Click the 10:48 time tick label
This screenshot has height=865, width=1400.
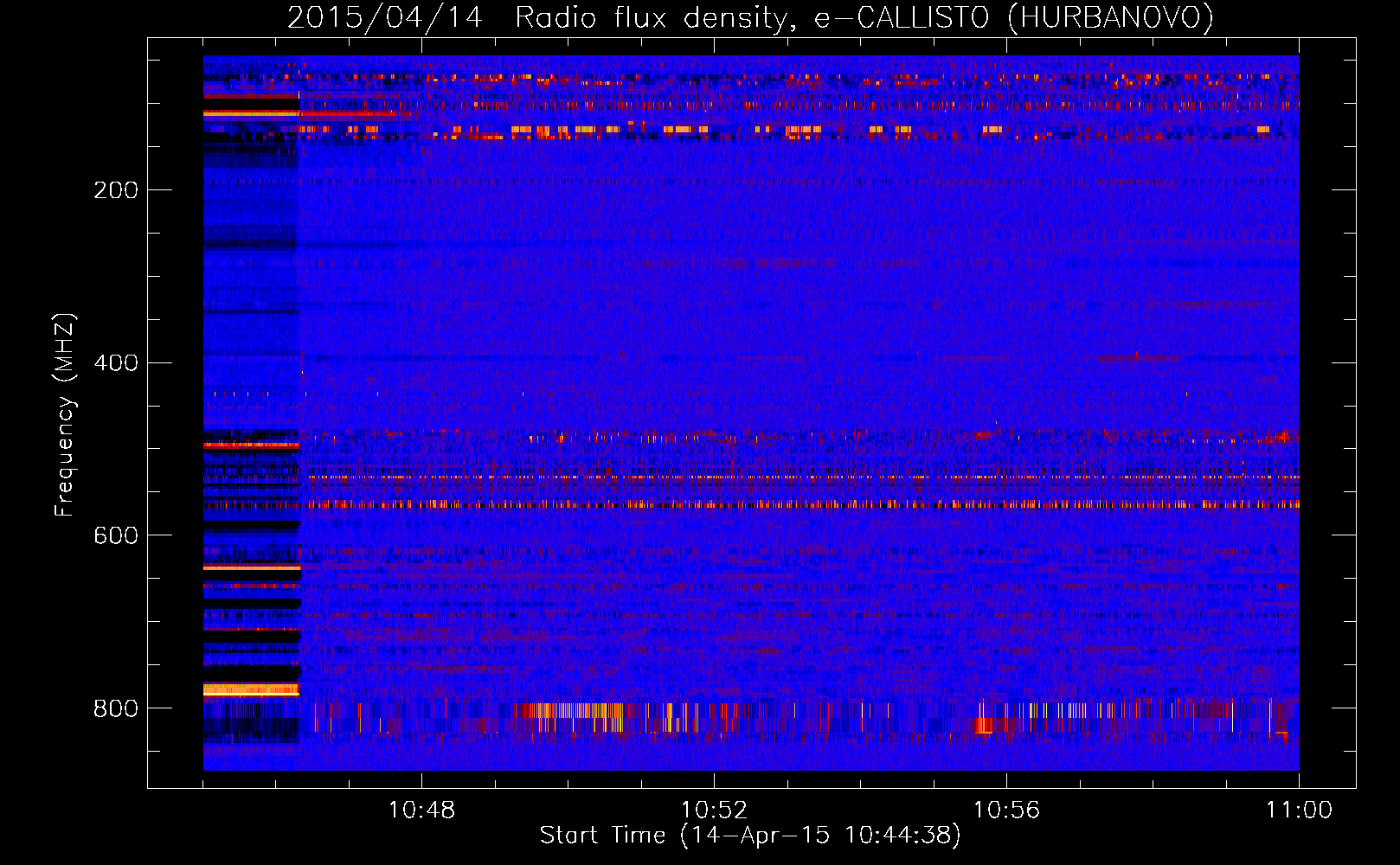pyautogui.click(x=421, y=811)
